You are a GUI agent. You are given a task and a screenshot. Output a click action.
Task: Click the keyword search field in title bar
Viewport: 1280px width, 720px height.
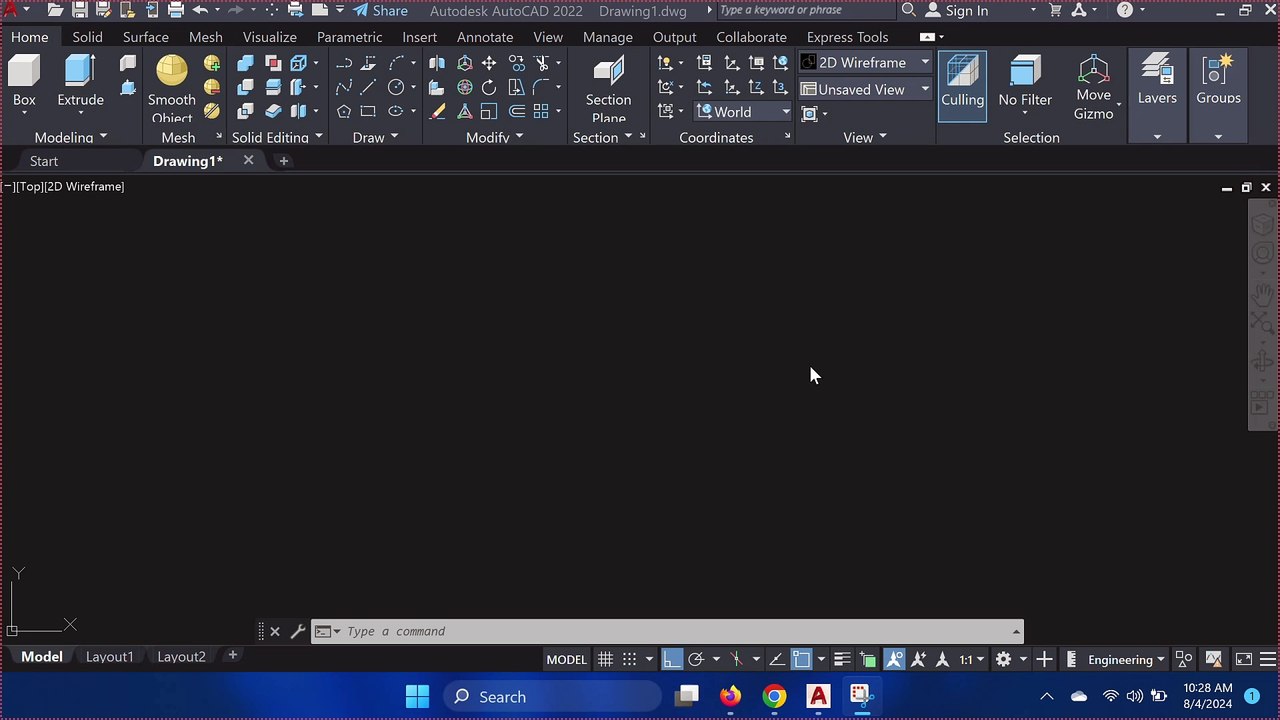point(806,10)
